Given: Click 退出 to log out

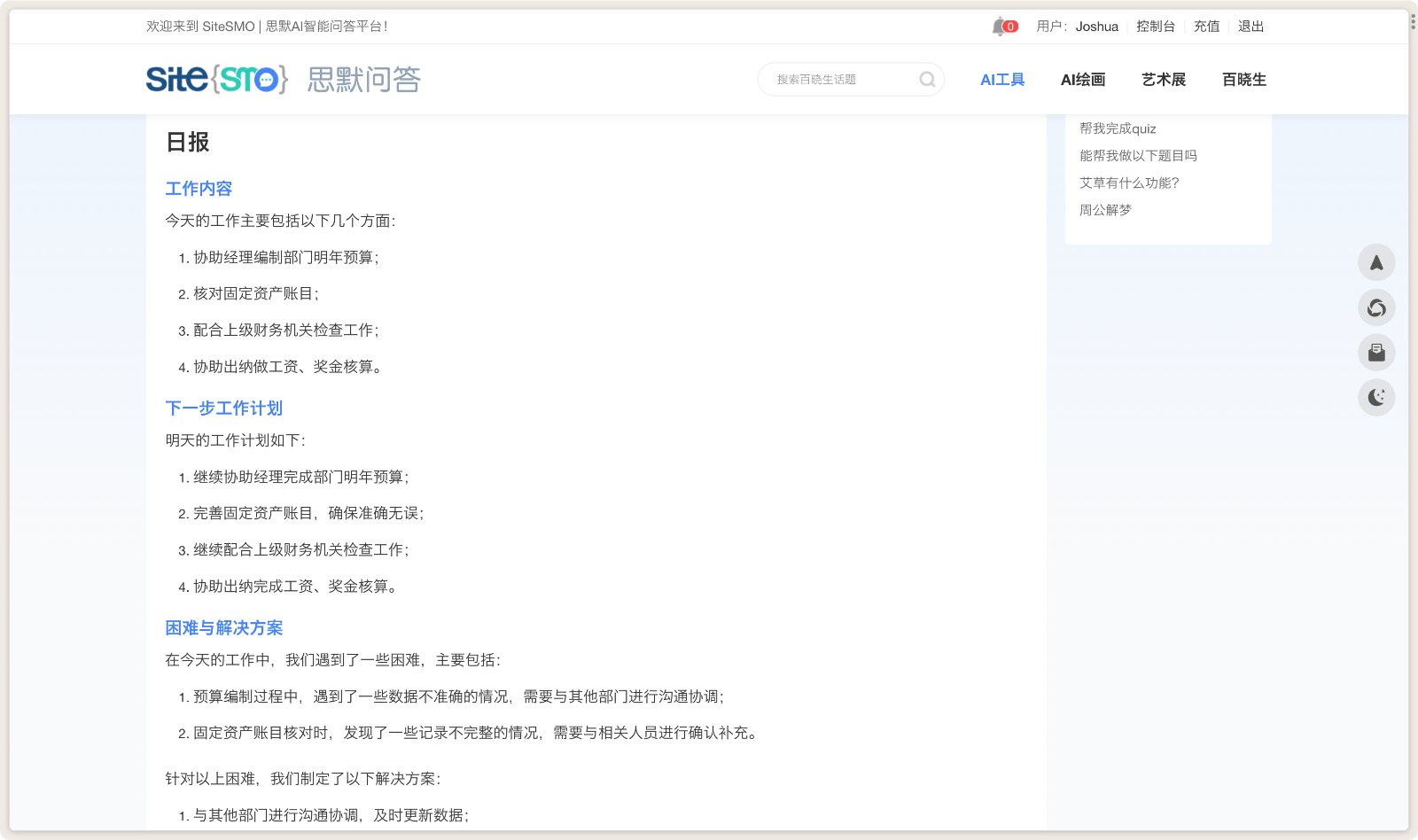Looking at the screenshot, I should click(1250, 26).
